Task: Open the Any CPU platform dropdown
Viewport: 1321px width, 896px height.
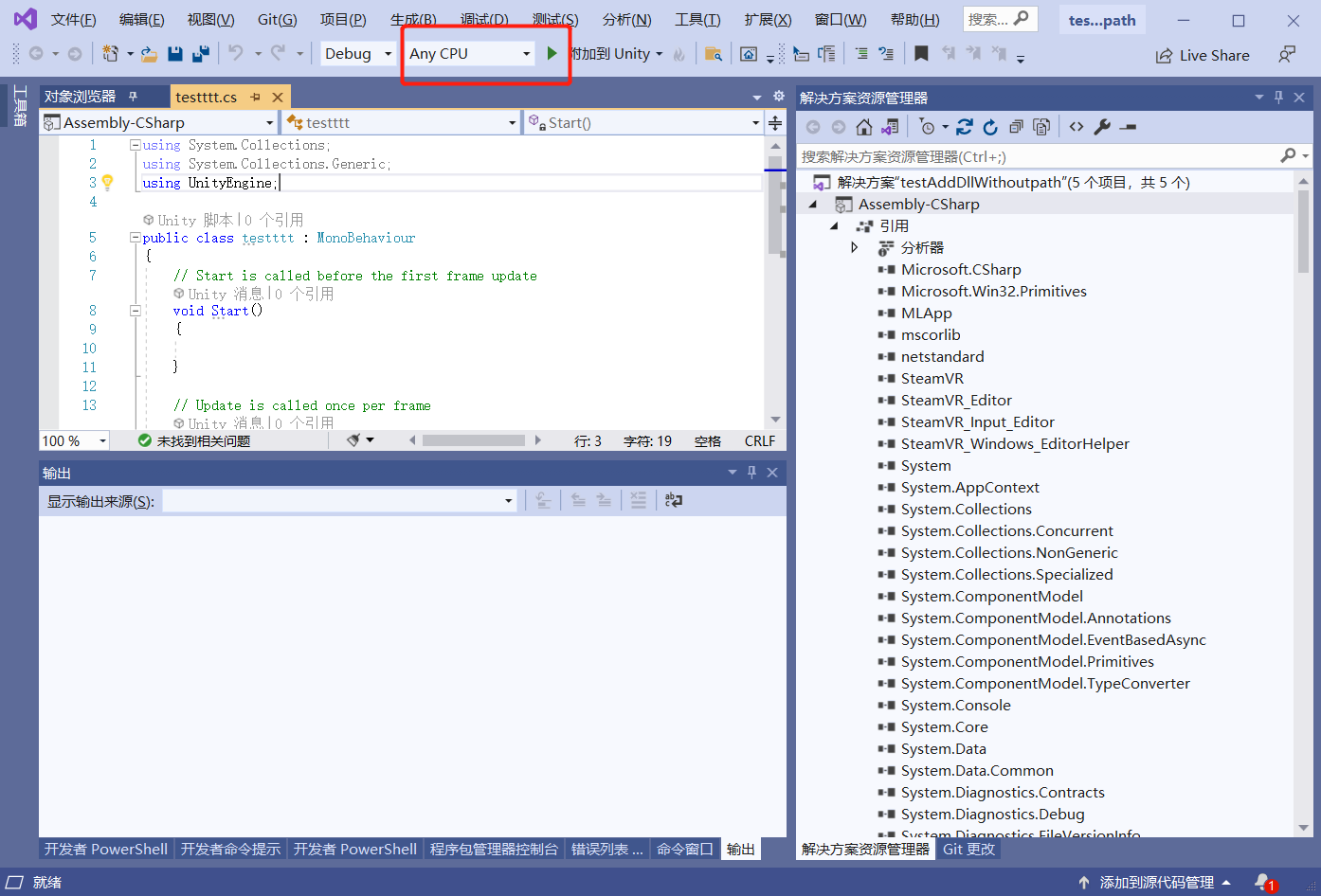Action: (x=469, y=54)
